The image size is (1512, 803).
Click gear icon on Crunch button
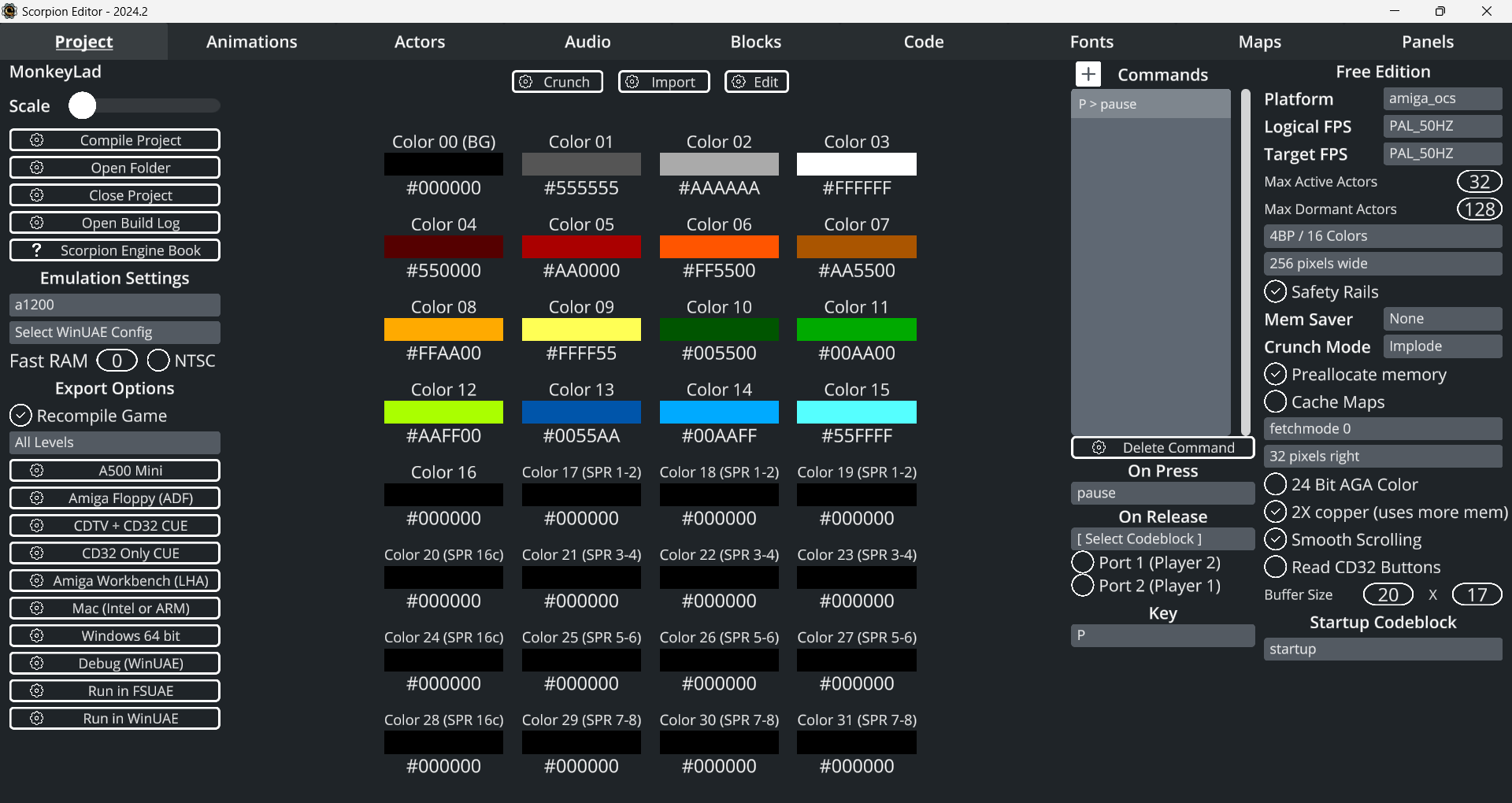(x=526, y=82)
